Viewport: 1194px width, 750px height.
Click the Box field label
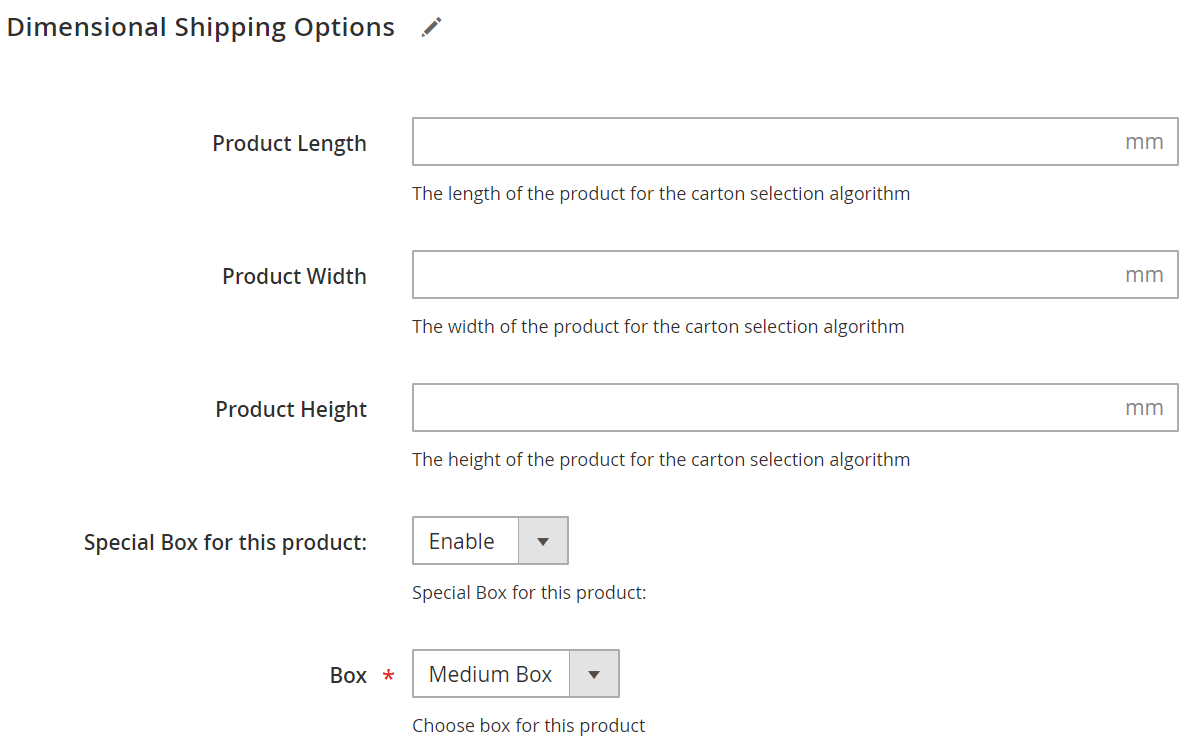(x=348, y=675)
